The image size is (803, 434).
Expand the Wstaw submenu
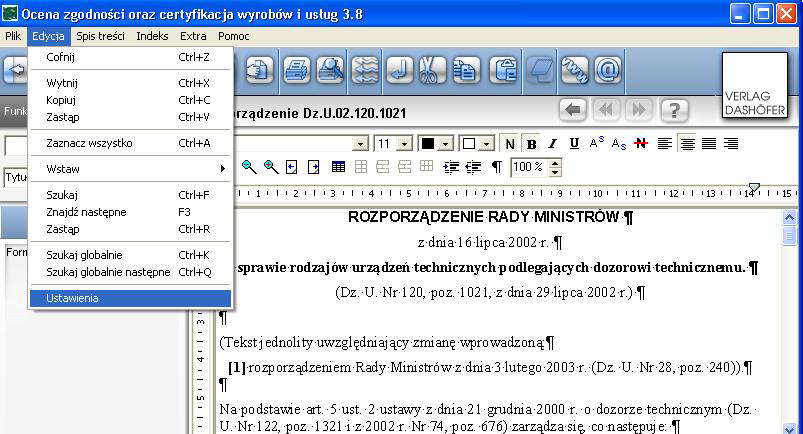point(130,169)
